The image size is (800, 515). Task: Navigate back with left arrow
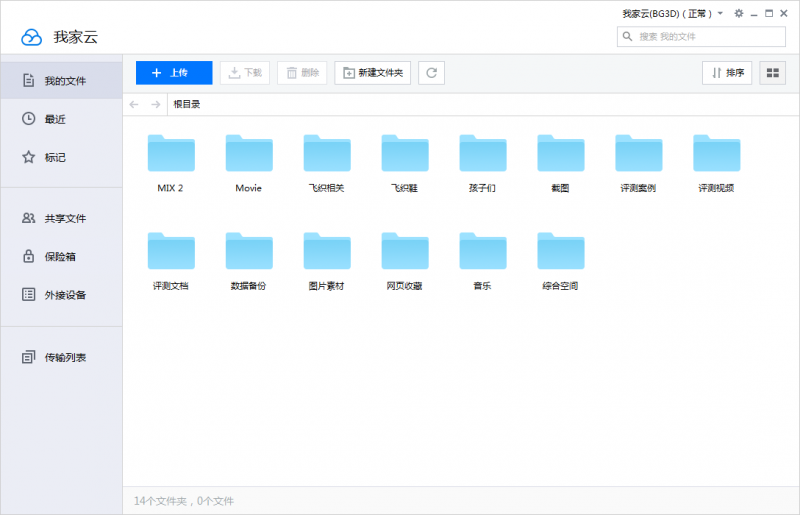135,104
